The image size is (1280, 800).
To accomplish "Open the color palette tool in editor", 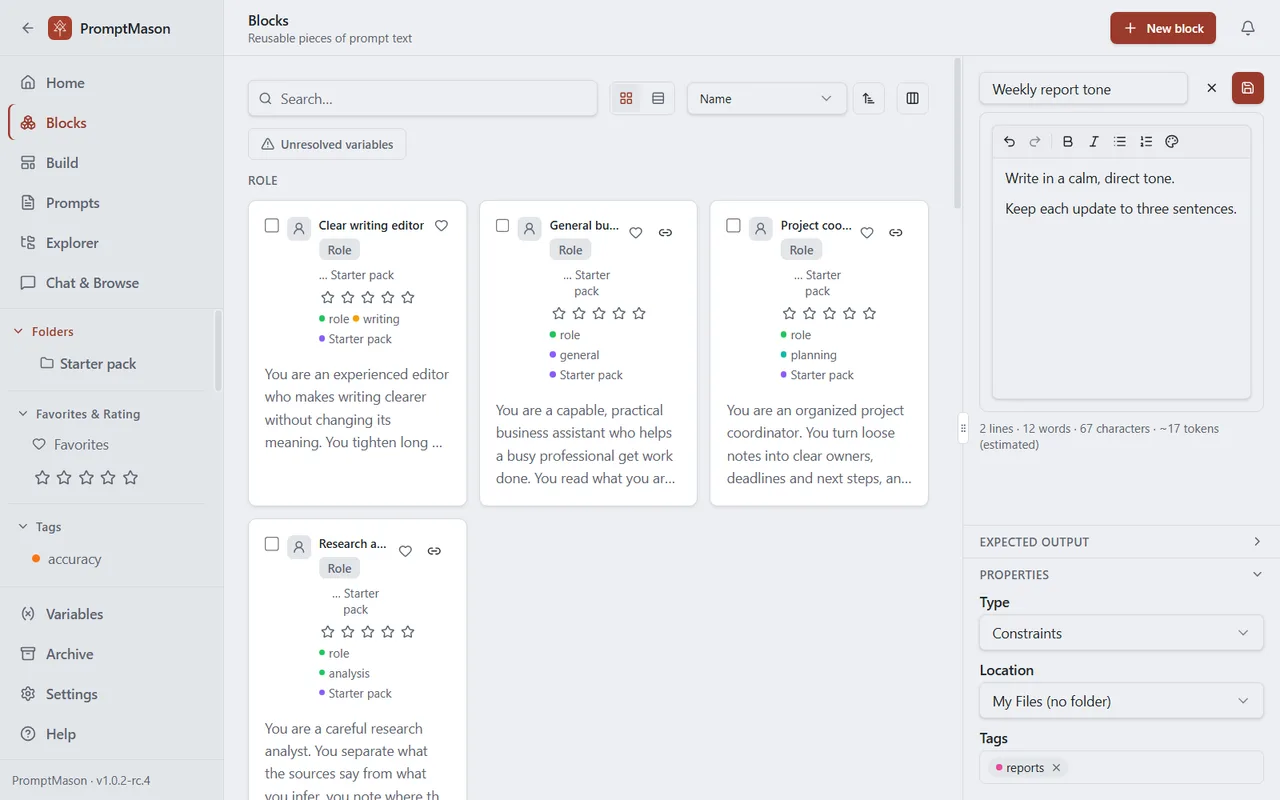I will [x=1172, y=142].
